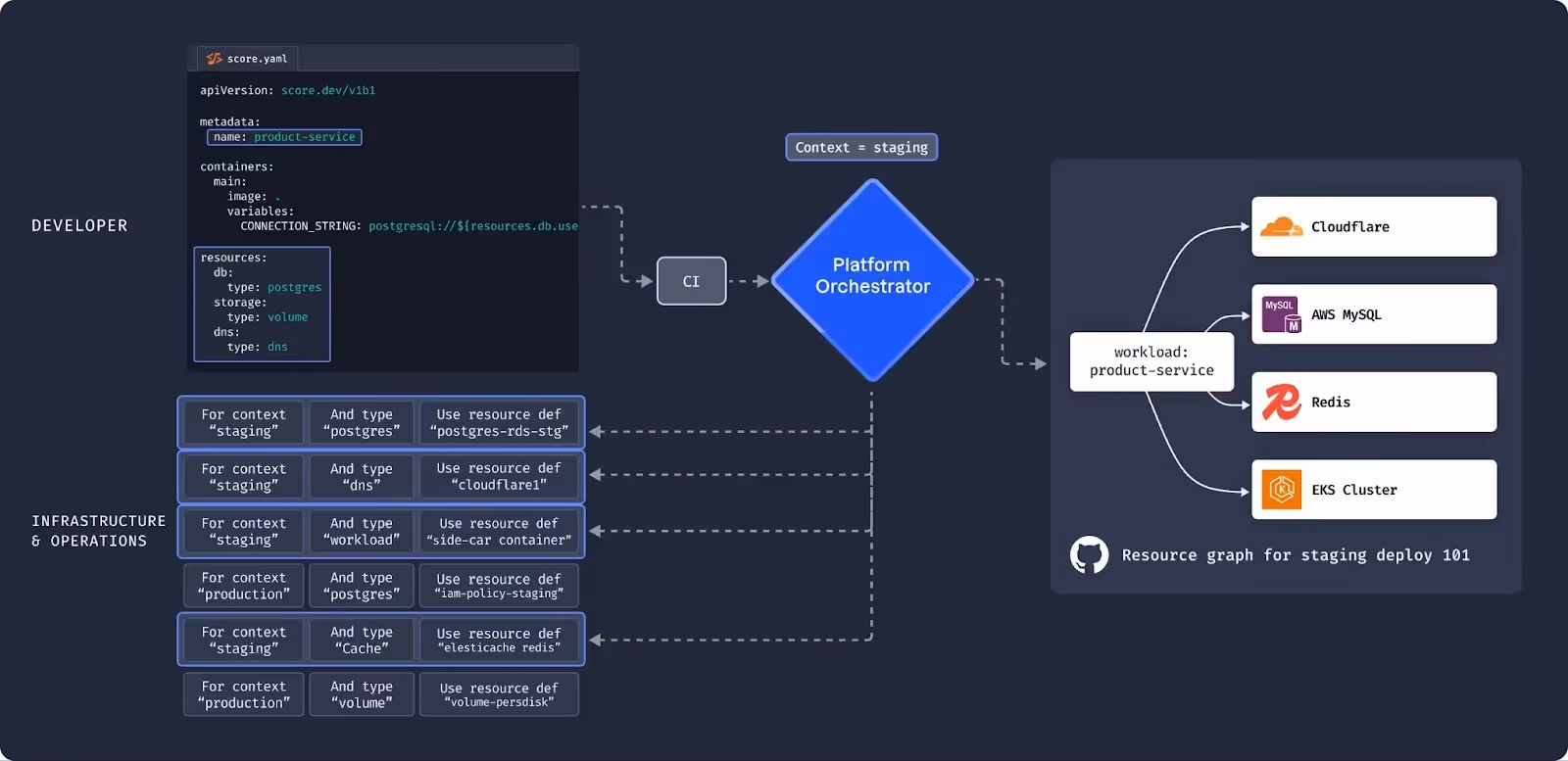Select the highlighted name: product-service line
1568x761 pixels.
click(x=284, y=137)
